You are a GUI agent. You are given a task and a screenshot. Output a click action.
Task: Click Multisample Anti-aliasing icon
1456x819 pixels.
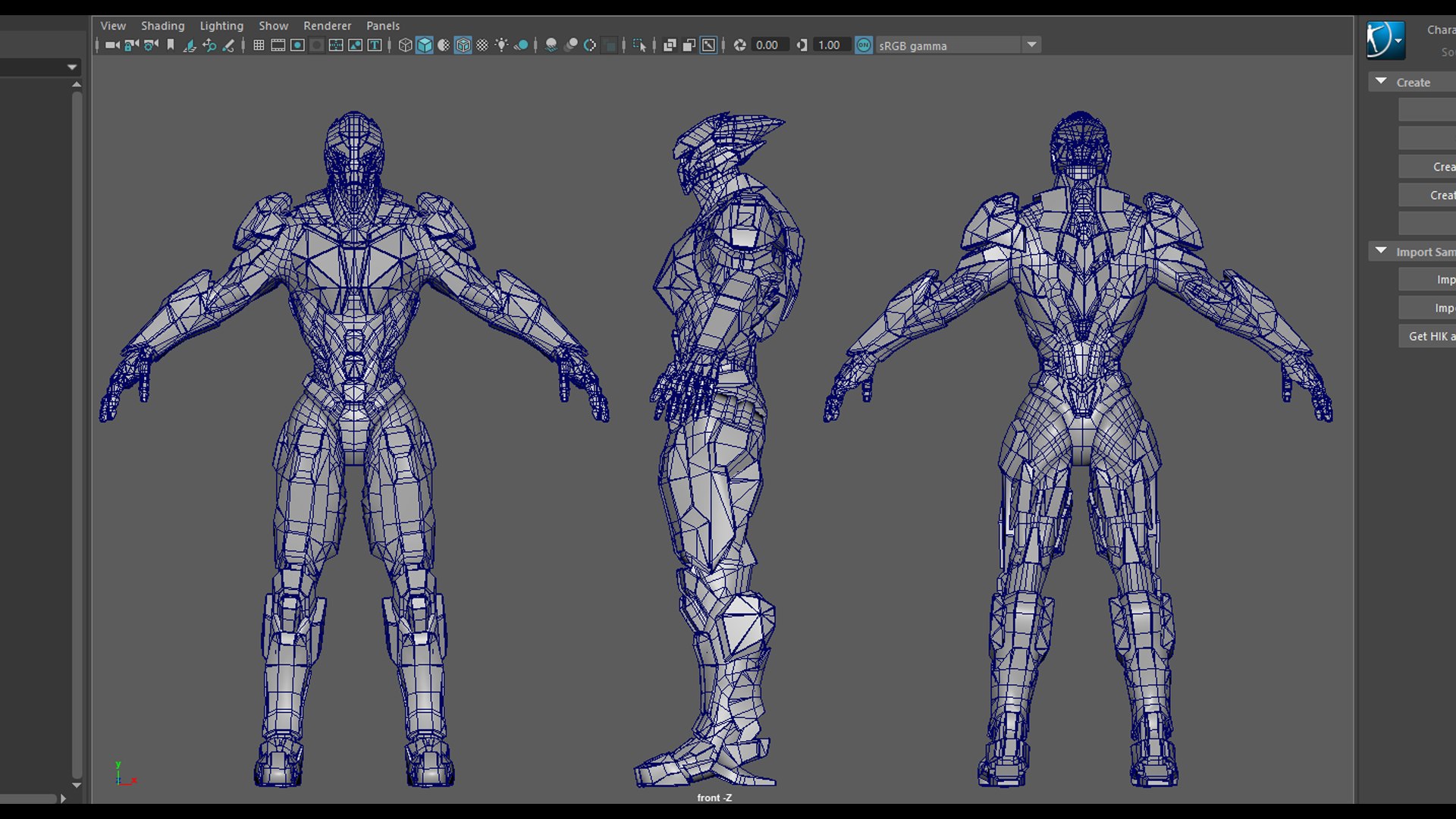tap(590, 45)
